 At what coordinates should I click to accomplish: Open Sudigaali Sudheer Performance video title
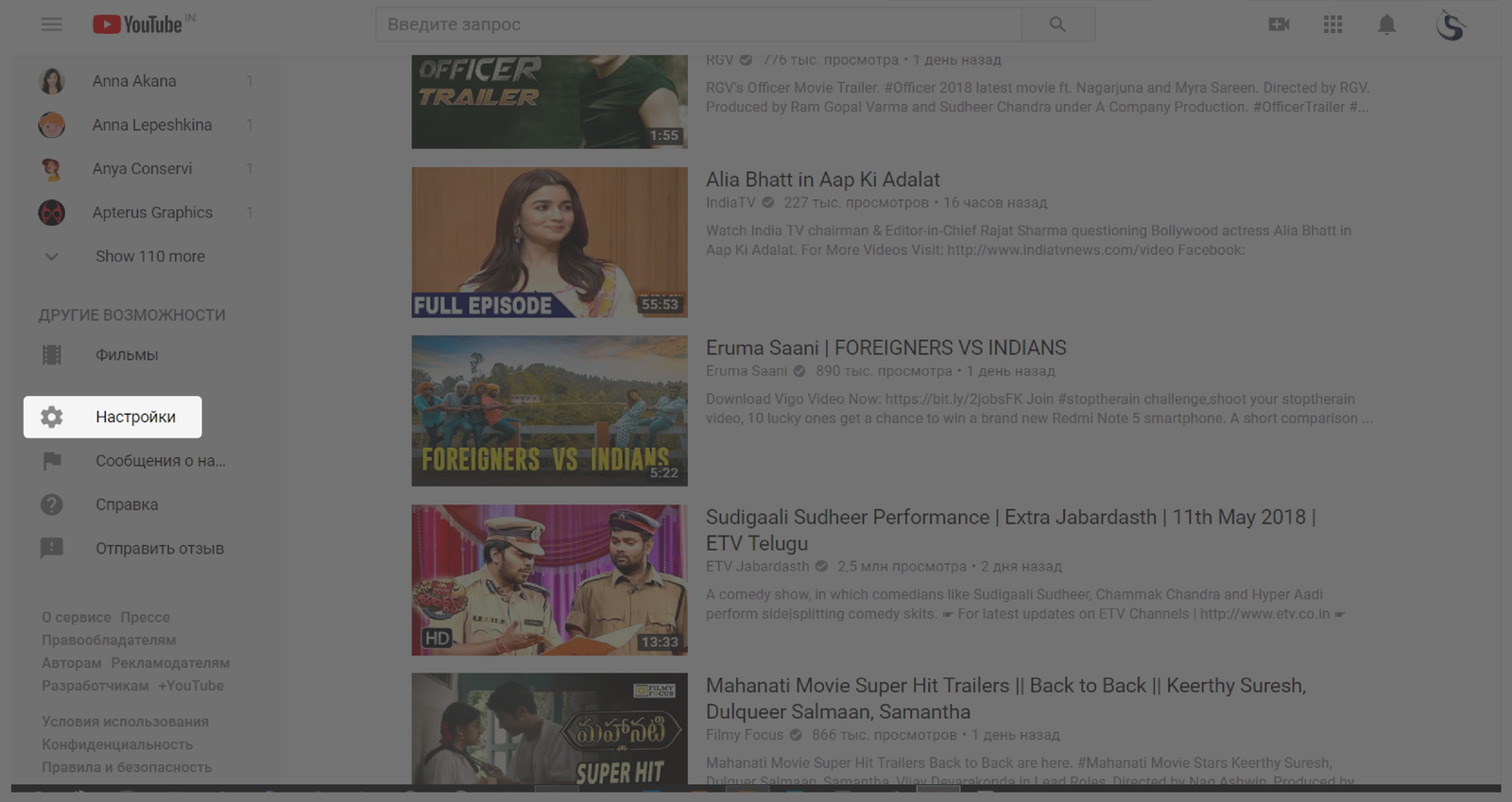(1011, 530)
